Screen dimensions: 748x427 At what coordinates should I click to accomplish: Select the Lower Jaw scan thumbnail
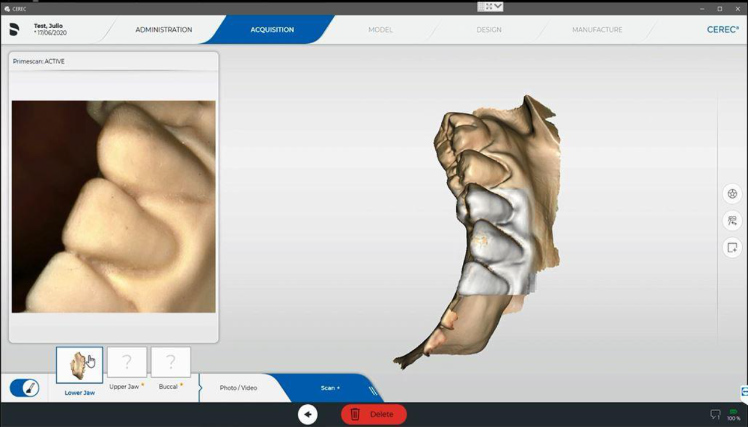(x=79, y=365)
